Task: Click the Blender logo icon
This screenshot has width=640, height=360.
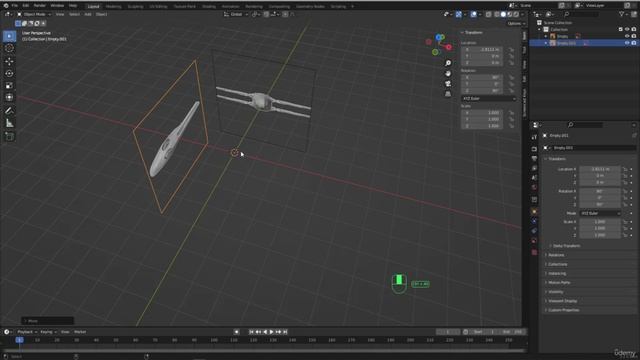Action: (6, 6)
